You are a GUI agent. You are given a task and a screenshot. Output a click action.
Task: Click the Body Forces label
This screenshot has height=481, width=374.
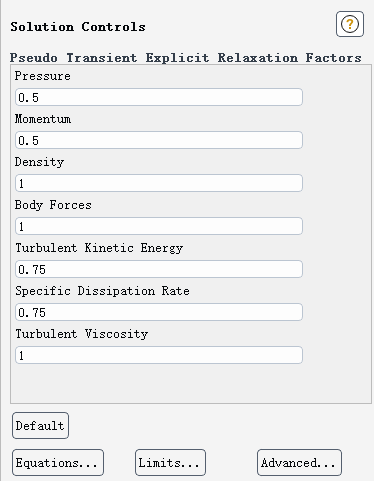[x=53, y=205]
